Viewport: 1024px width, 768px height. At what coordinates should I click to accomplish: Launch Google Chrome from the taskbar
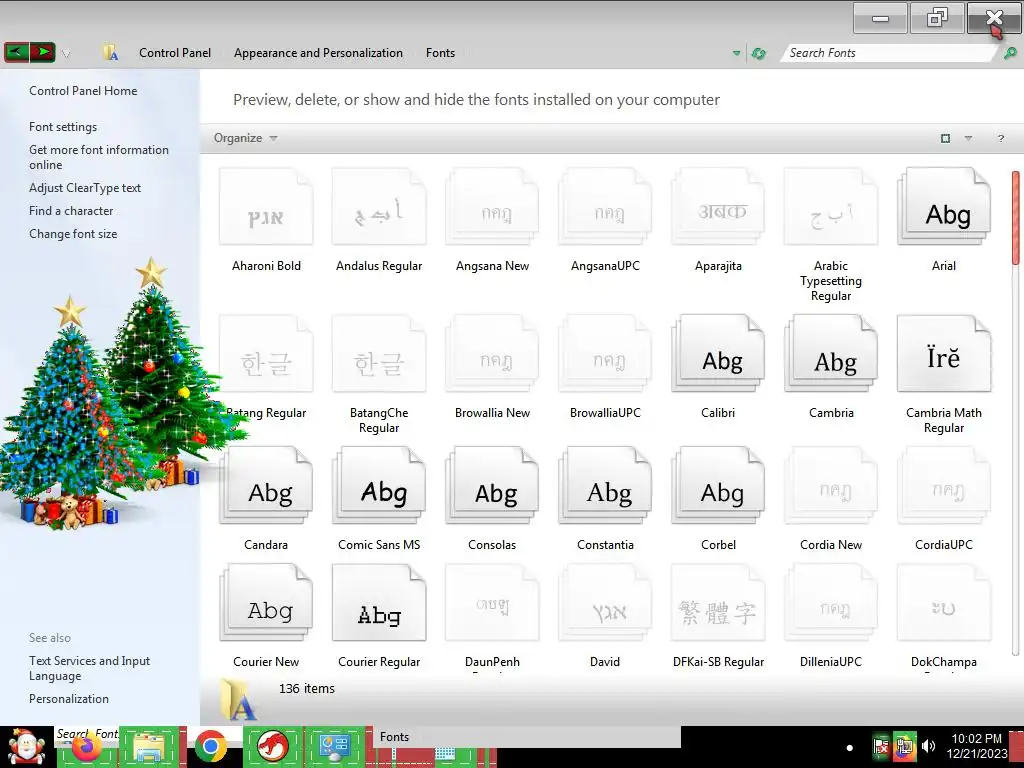(x=210, y=747)
